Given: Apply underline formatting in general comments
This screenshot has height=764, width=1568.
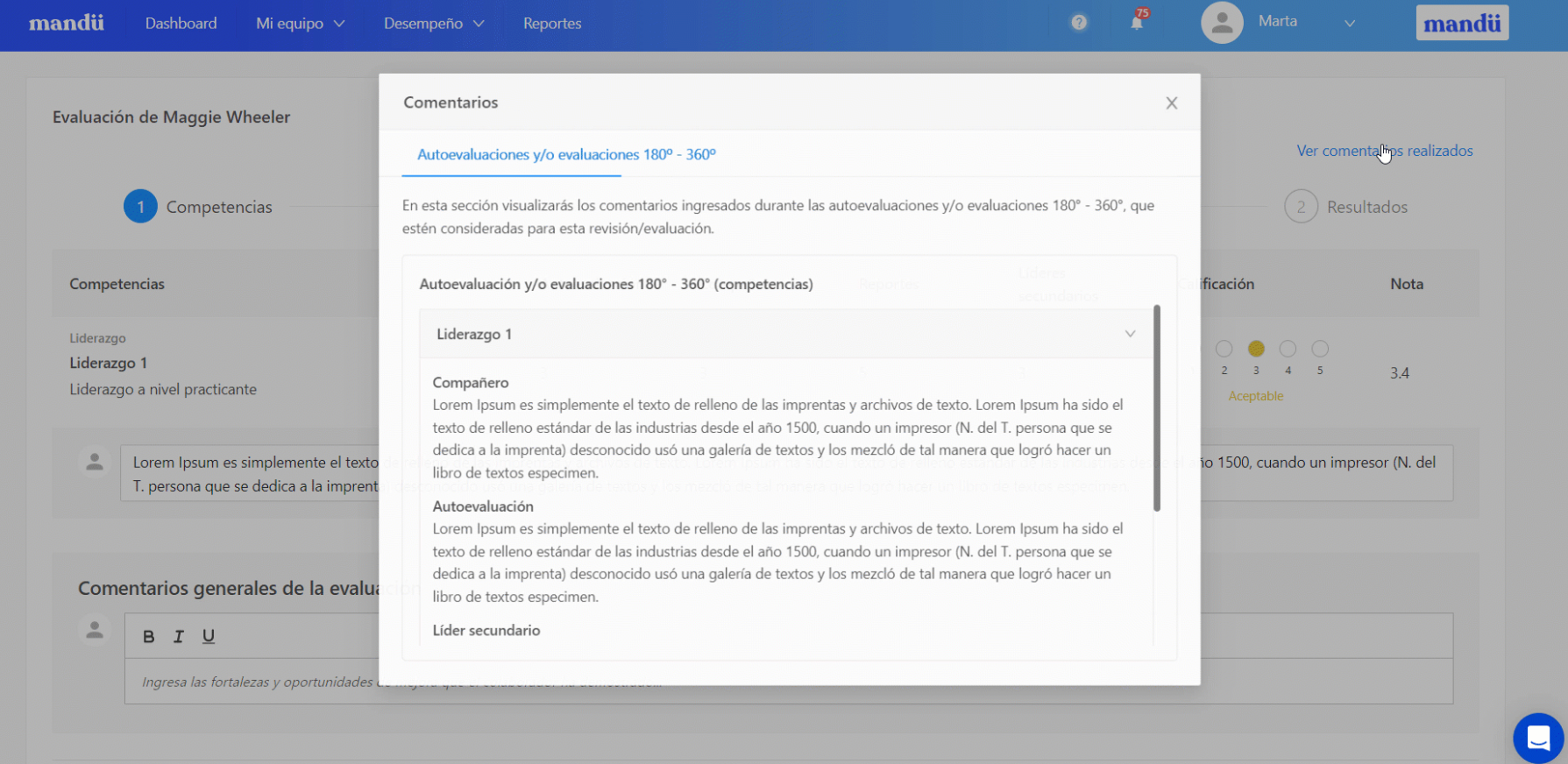Looking at the screenshot, I should (209, 637).
